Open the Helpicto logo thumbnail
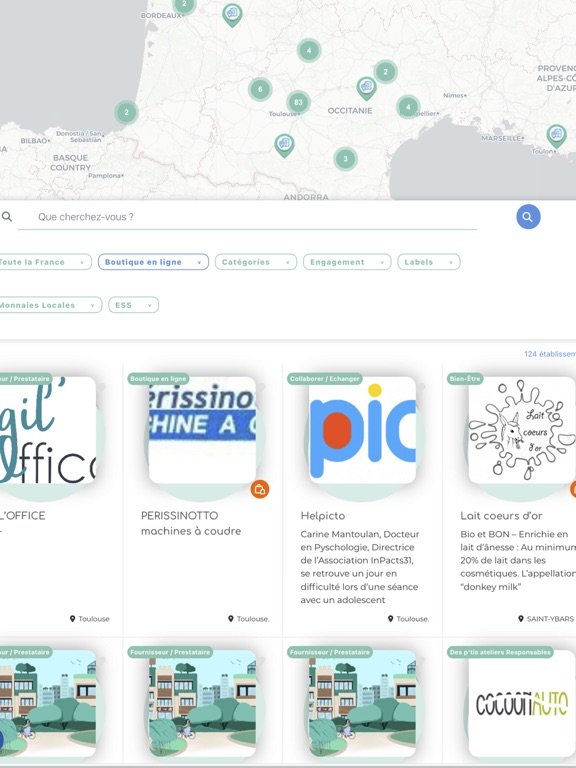This screenshot has width=576, height=768. tap(362, 430)
